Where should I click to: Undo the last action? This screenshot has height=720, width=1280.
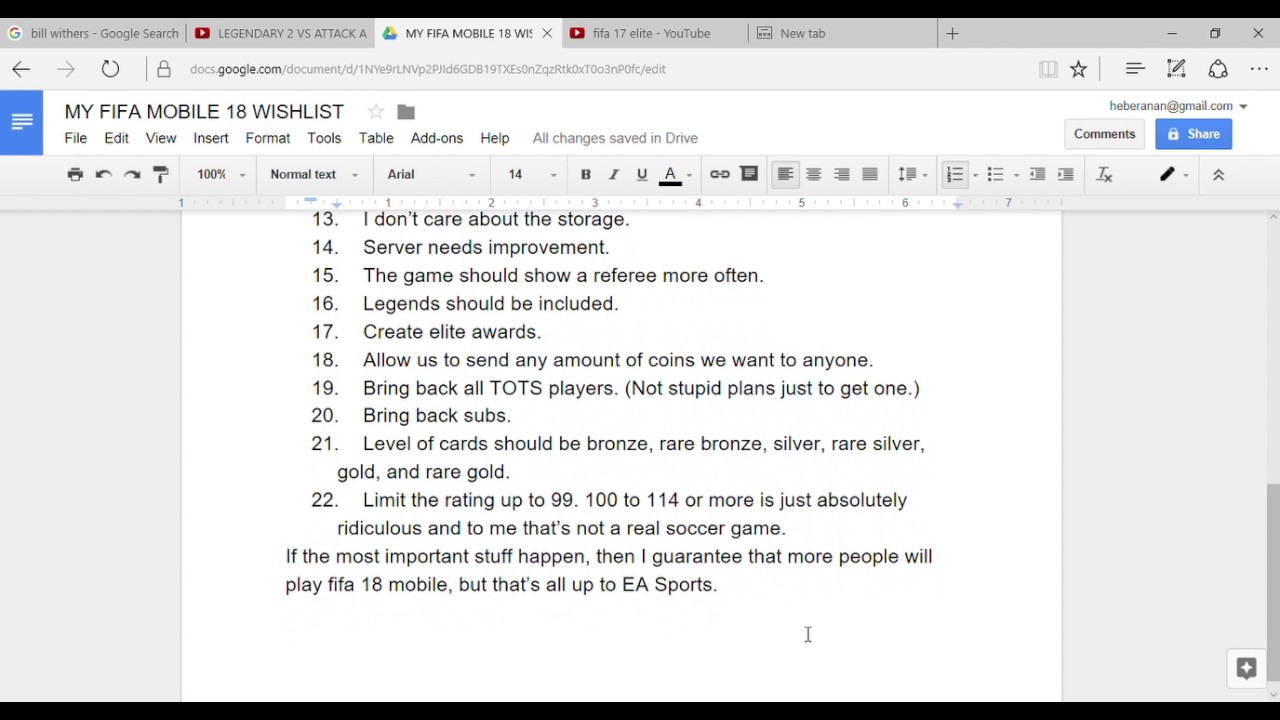[103, 174]
